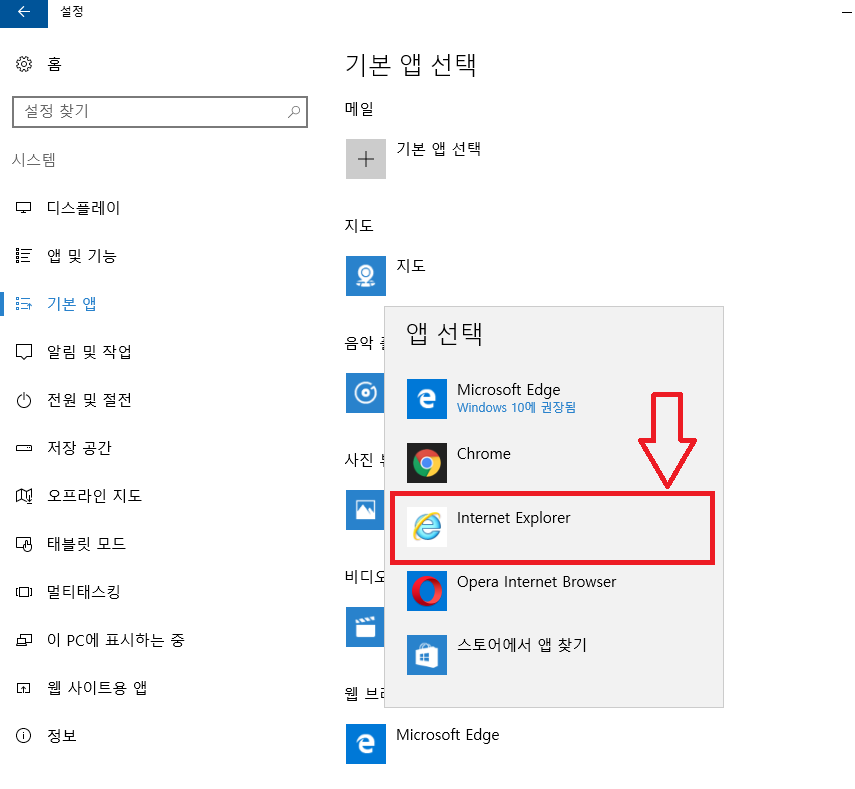Screen dimensions: 855x789
Task: Choose Internet Explorer as default browser
Action: click(x=554, y=527)
